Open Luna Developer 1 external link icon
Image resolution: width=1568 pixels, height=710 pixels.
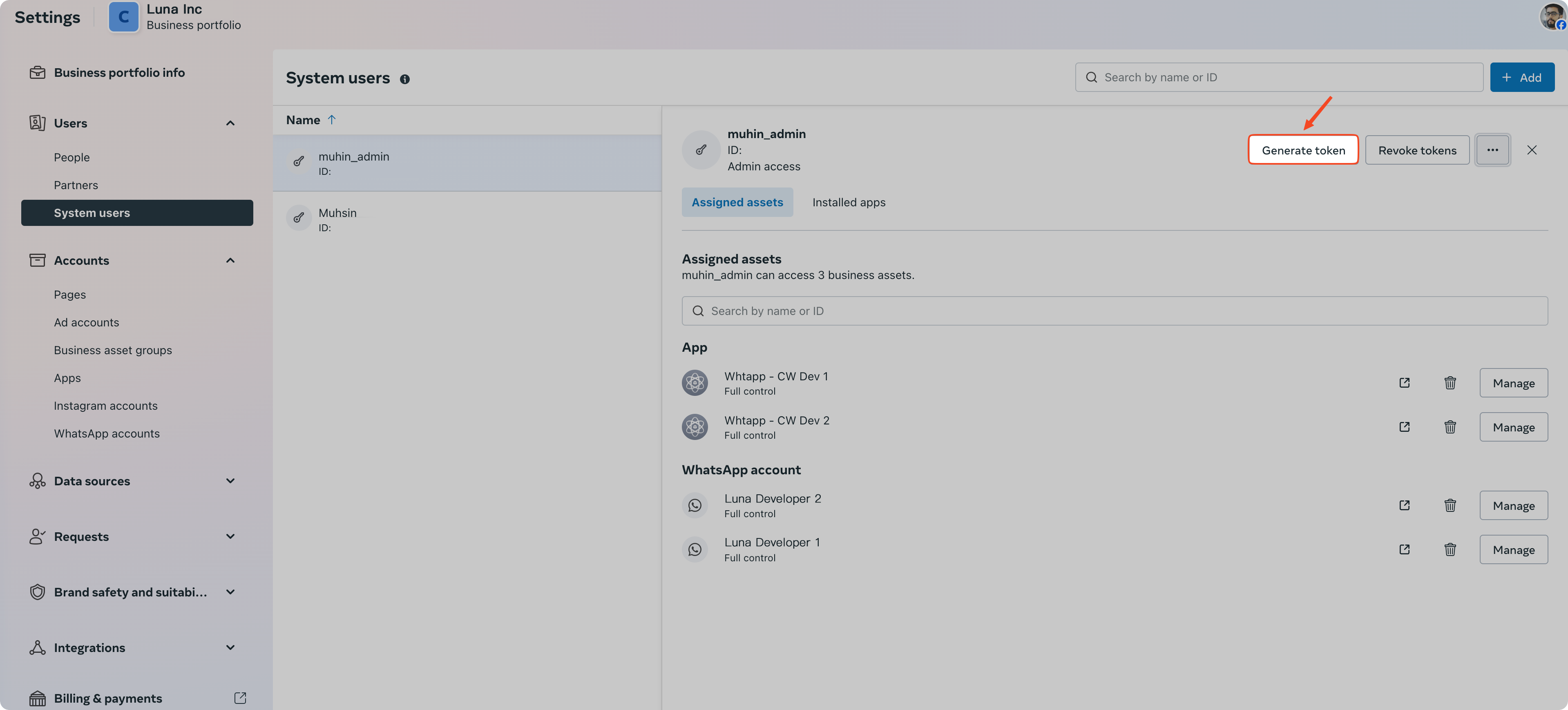(1404, 549)
